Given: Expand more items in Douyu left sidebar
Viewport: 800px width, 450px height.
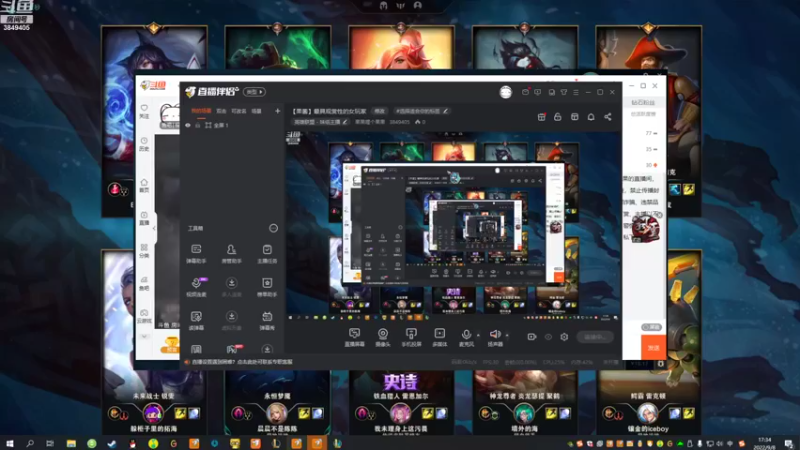Looking at the screenshot, I should (144, 337).
